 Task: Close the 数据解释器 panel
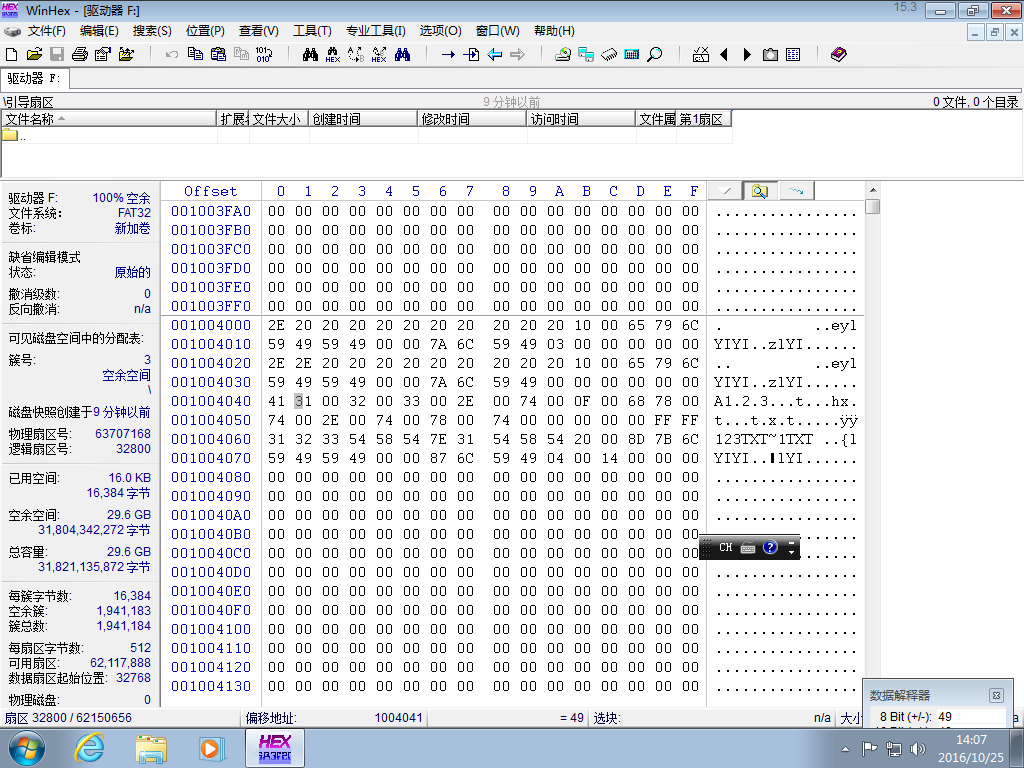coord(996,696)
